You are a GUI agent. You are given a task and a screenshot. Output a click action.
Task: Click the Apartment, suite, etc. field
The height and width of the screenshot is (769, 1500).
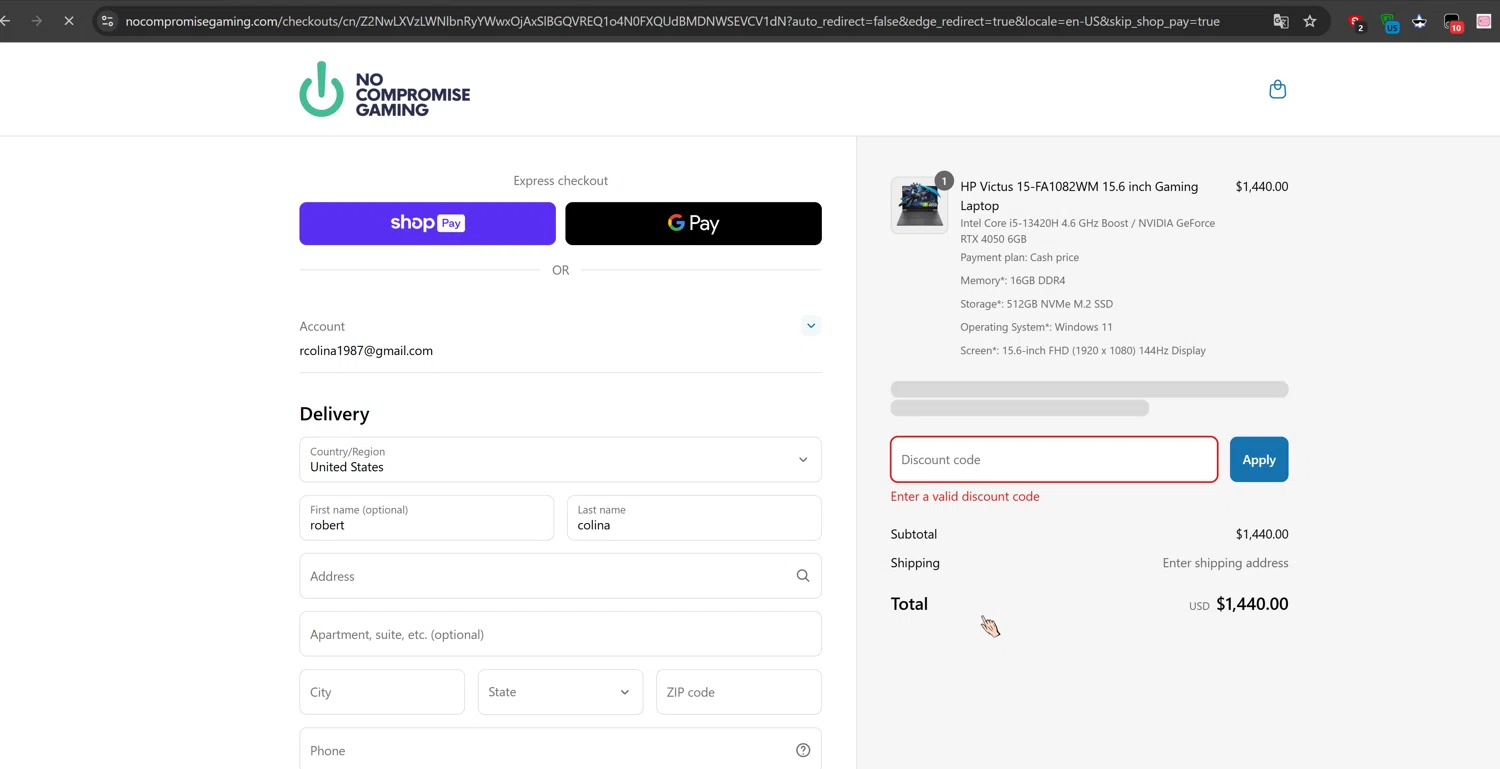pyautogui.click(x=560, y=634)
